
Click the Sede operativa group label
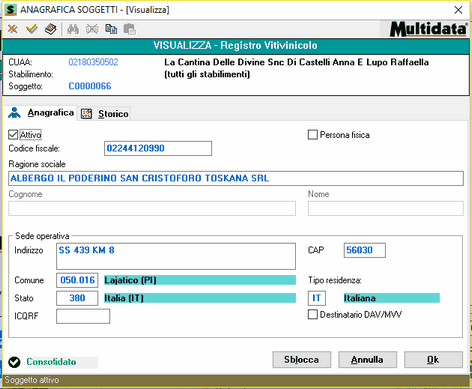pos(42,236)
